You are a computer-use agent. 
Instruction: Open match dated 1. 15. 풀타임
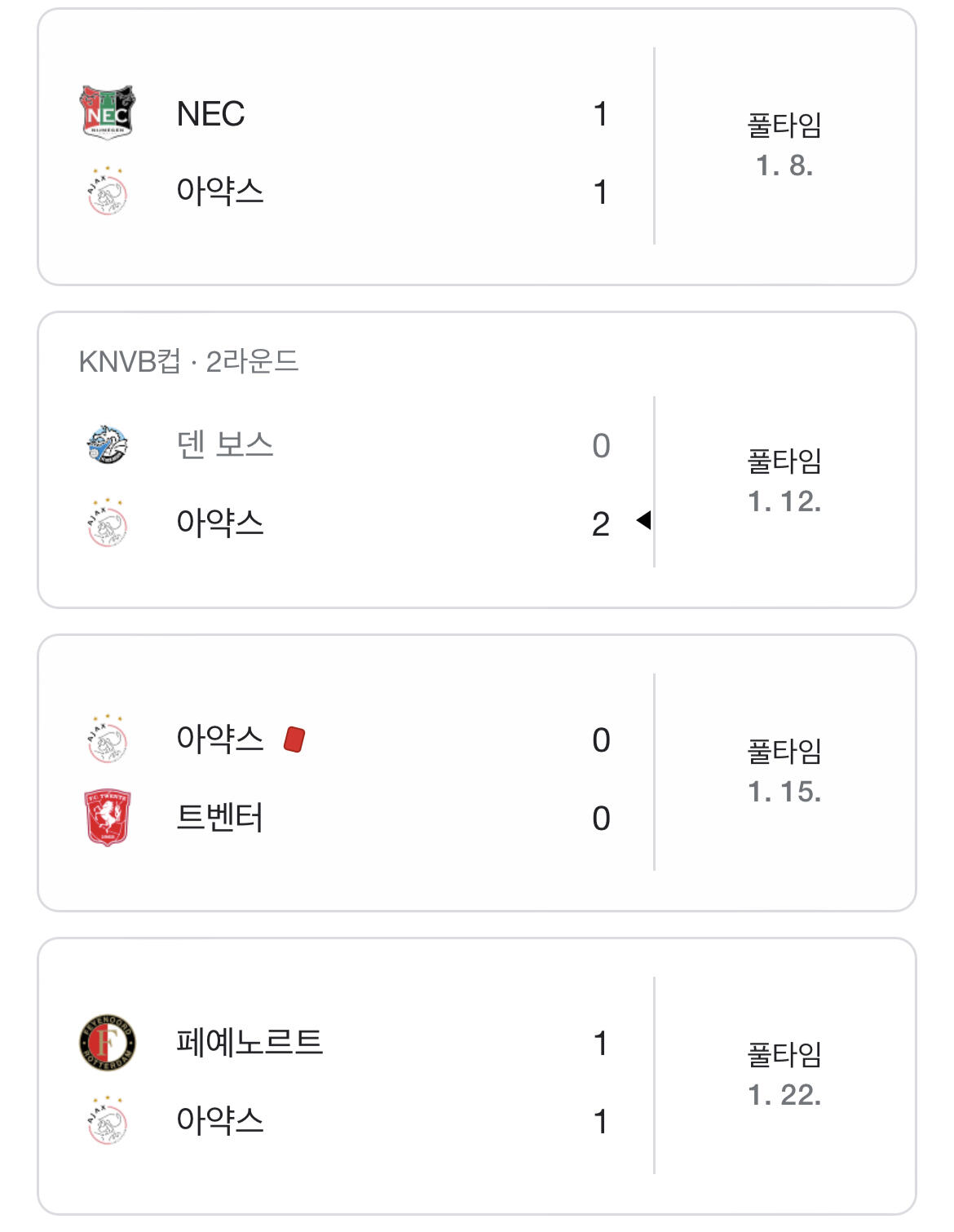[784, 771]
